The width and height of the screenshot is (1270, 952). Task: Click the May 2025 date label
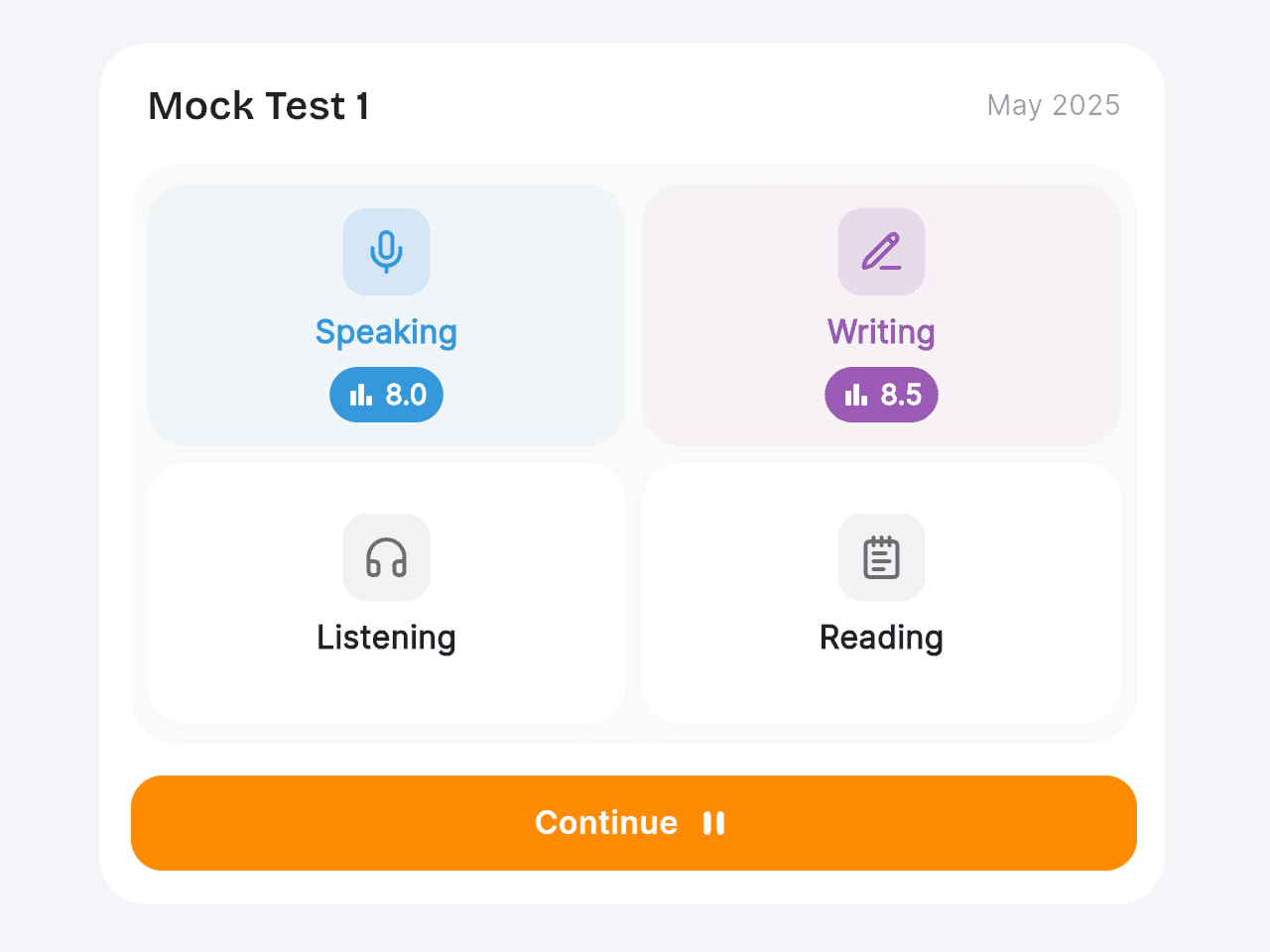pyautogui.click(x=1054, y=105)
